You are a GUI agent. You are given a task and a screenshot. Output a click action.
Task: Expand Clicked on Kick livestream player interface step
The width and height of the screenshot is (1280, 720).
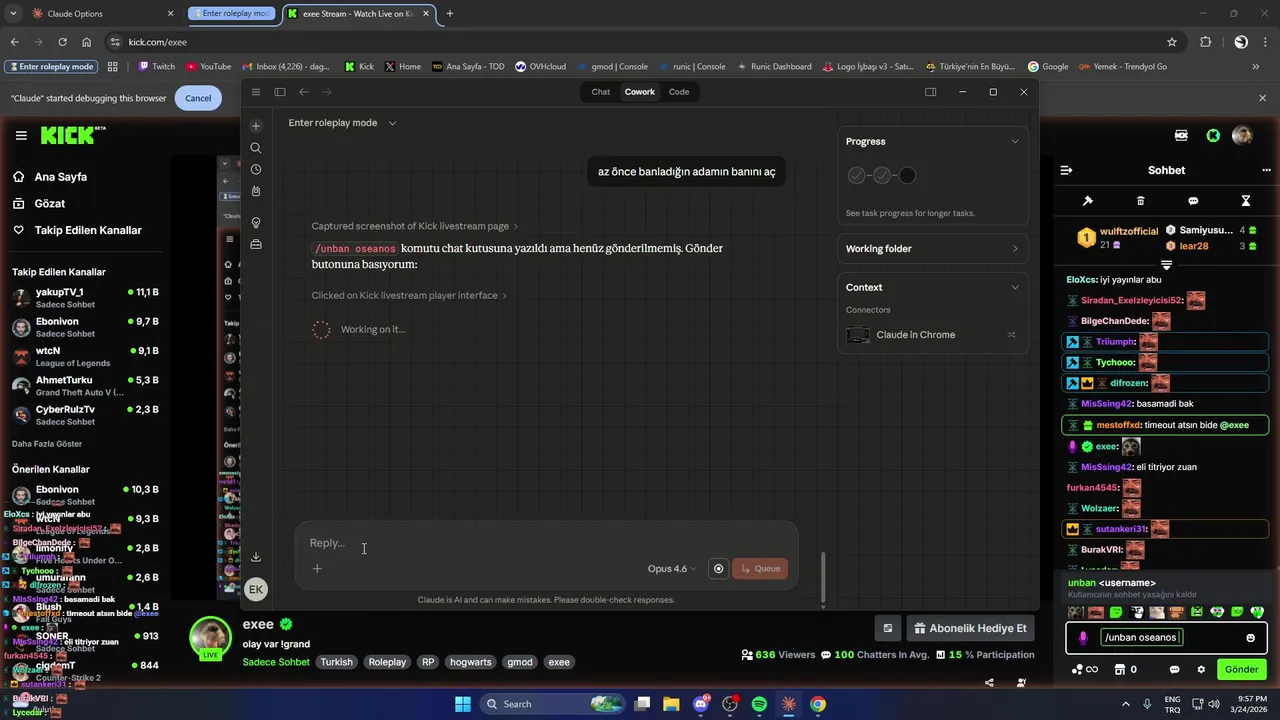coord(409,296)
